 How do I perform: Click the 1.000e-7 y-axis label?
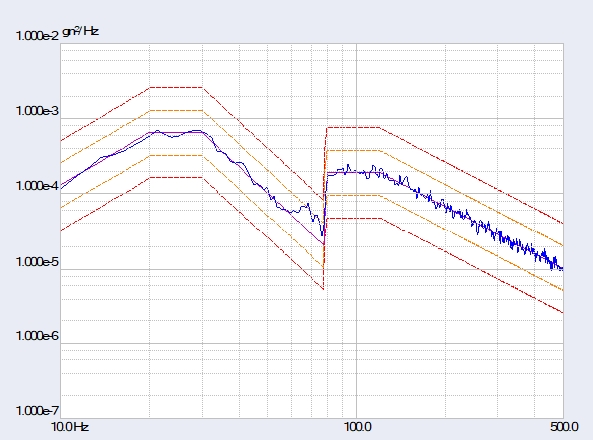pos(37,411)
